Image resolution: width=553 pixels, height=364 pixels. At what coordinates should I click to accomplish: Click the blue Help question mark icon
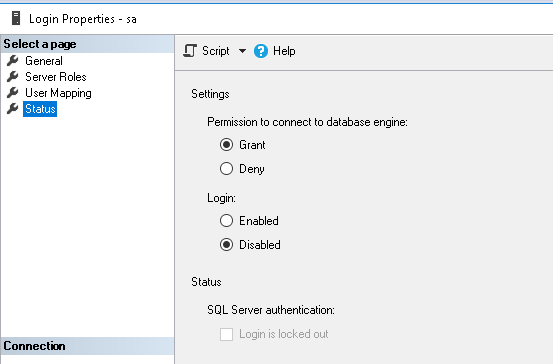pos(261,51)
